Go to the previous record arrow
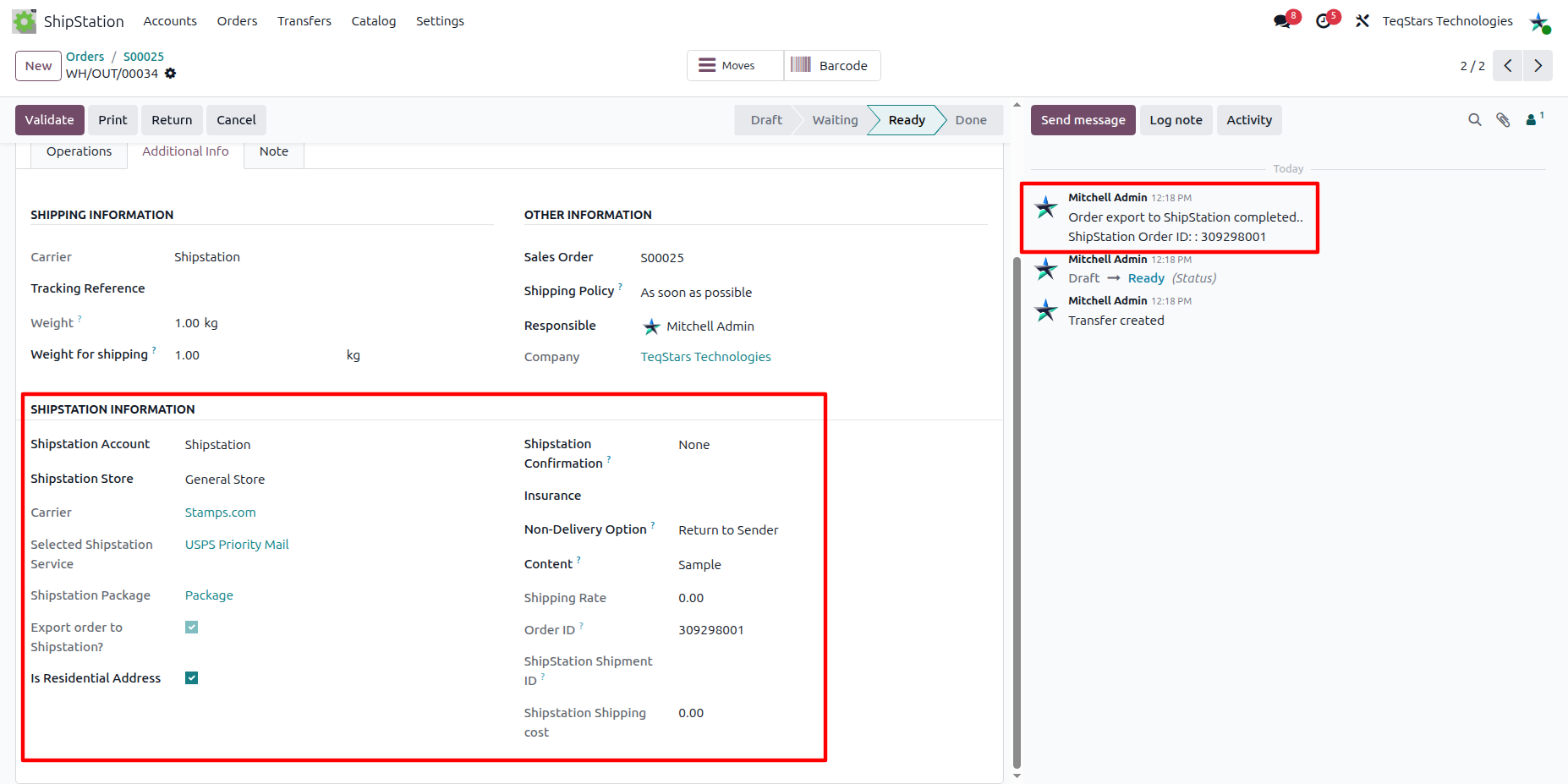Image resolution: width=1568 pixels, height=784 pixels. coord(1507,66)
